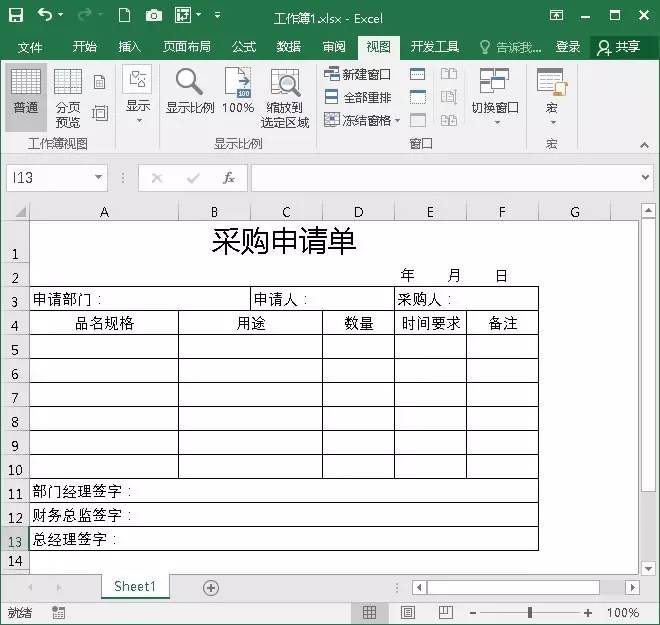This screenshot has height=625, width=660.
Task: Switch to Data (数据) tab
Action: point(289,47)
